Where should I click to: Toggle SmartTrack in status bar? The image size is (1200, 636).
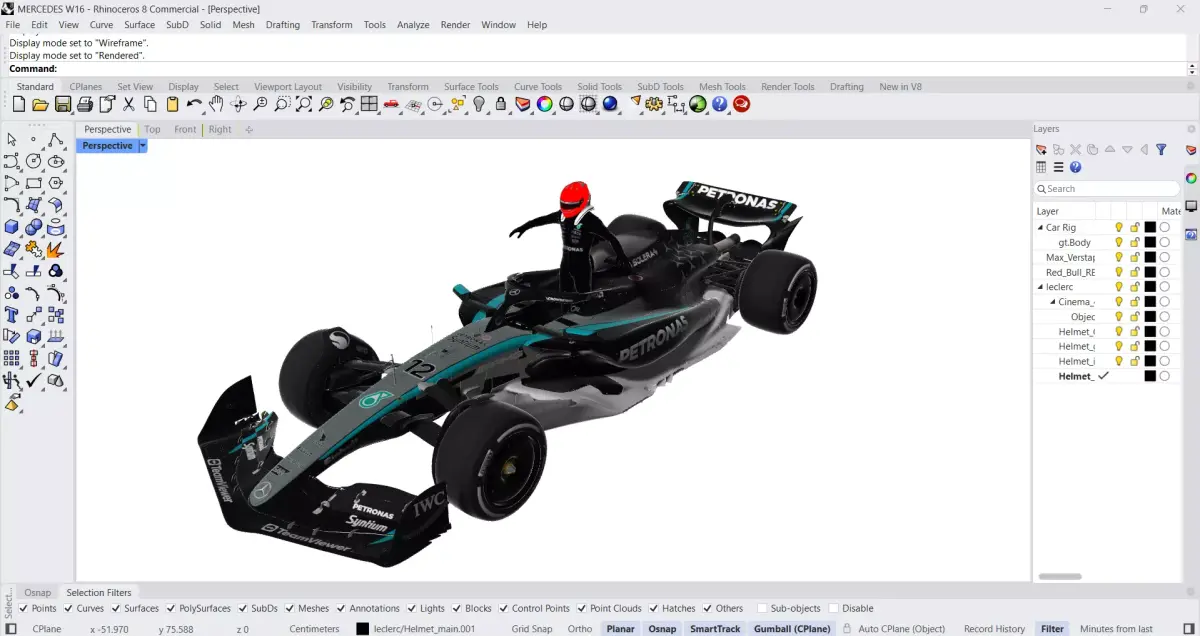(715, 629)
